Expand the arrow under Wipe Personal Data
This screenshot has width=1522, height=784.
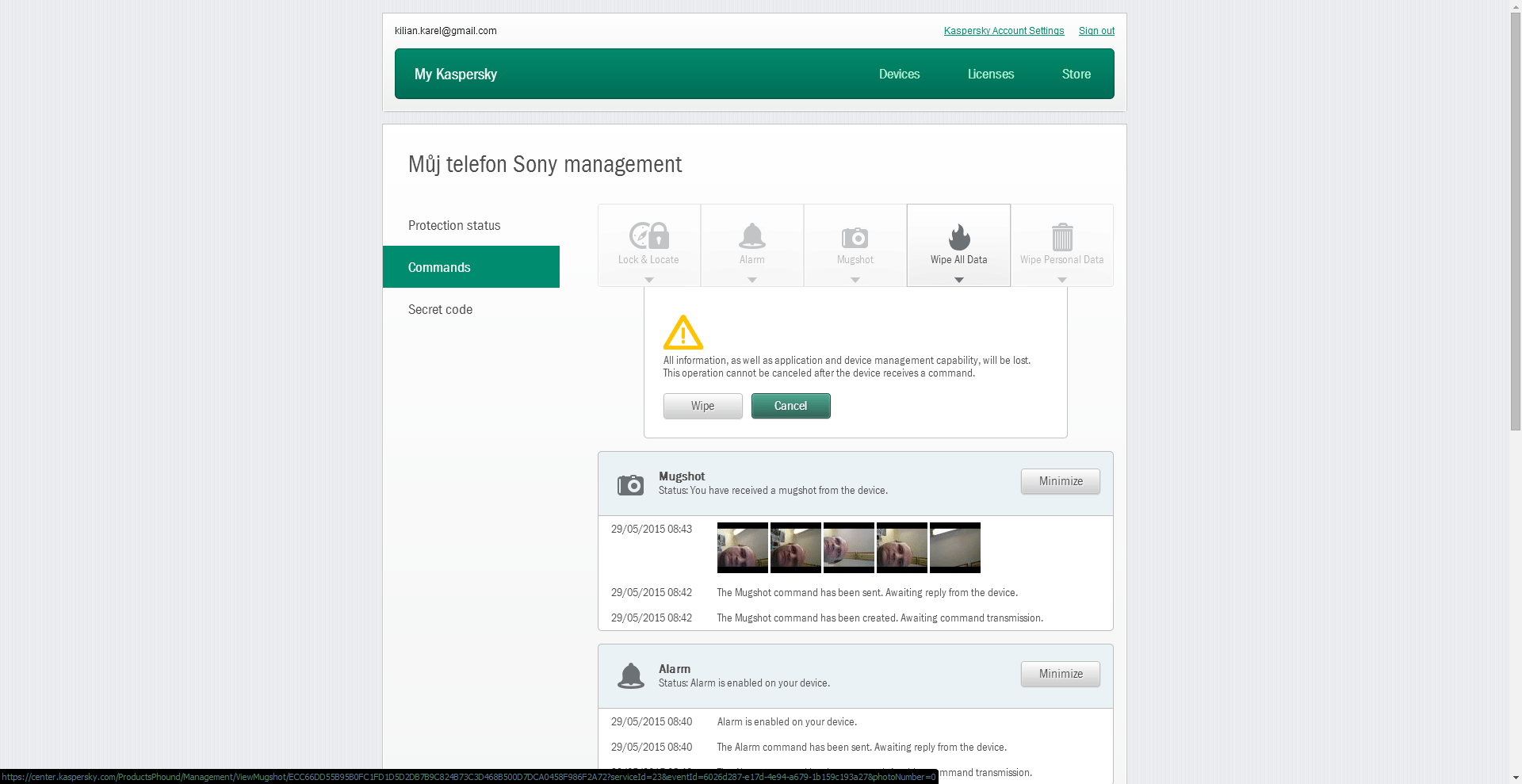(x=1061, y=280)
